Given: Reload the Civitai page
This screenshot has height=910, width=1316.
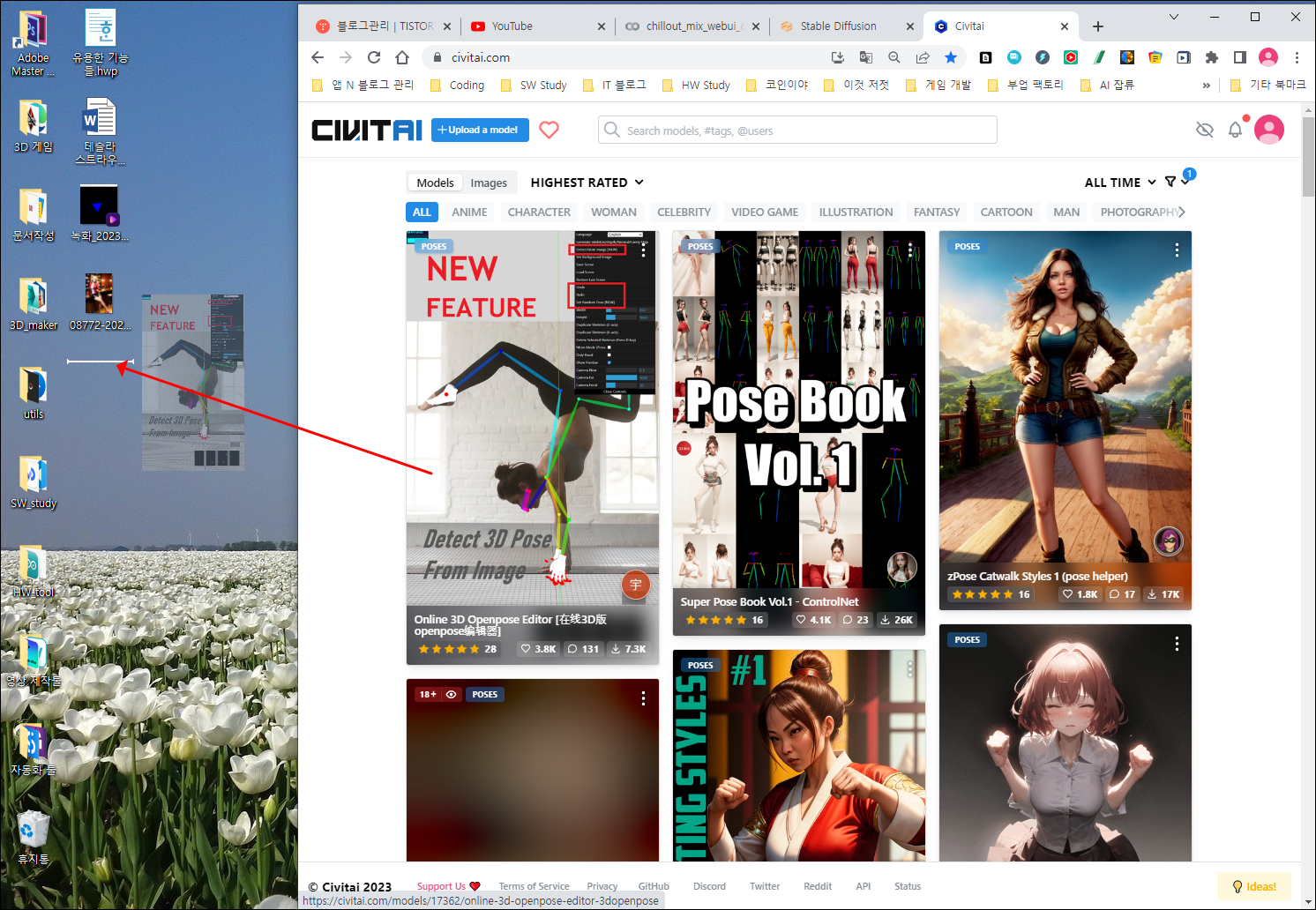Looking at the screenshot, I should pos(374,57).
